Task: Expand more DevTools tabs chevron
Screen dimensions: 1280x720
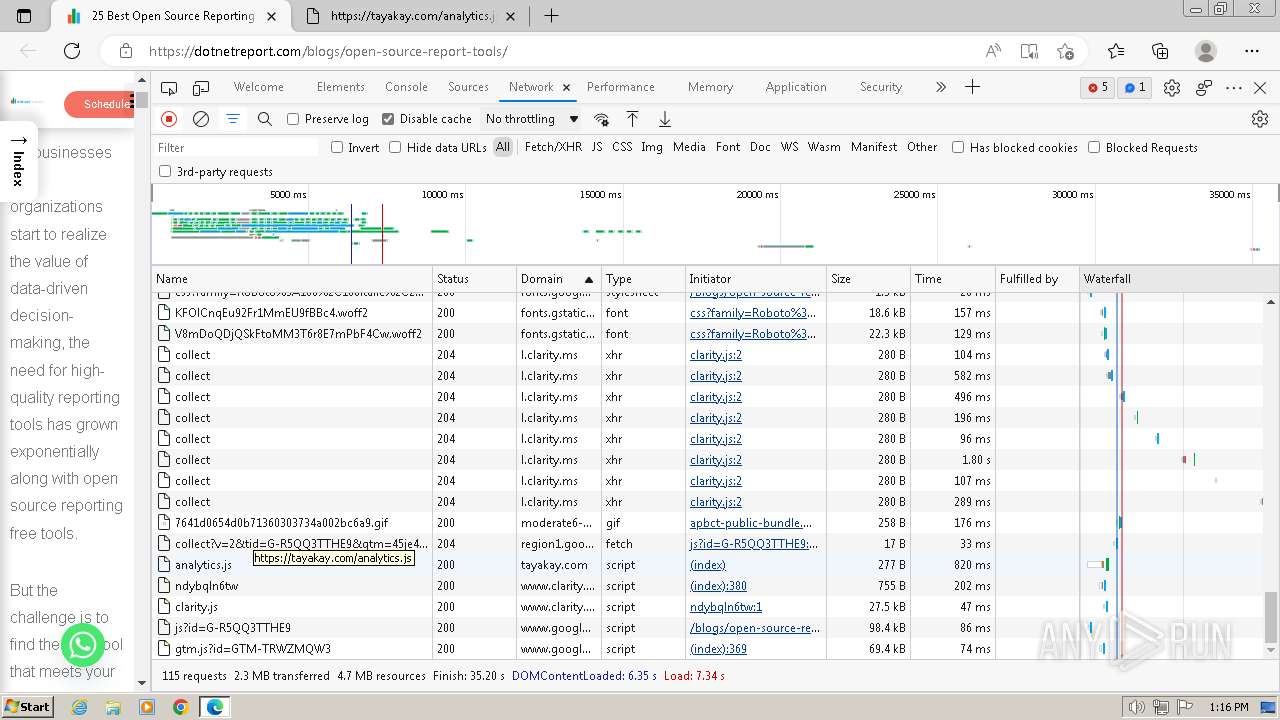Action: pyautogui.click(x=940, y=87)
